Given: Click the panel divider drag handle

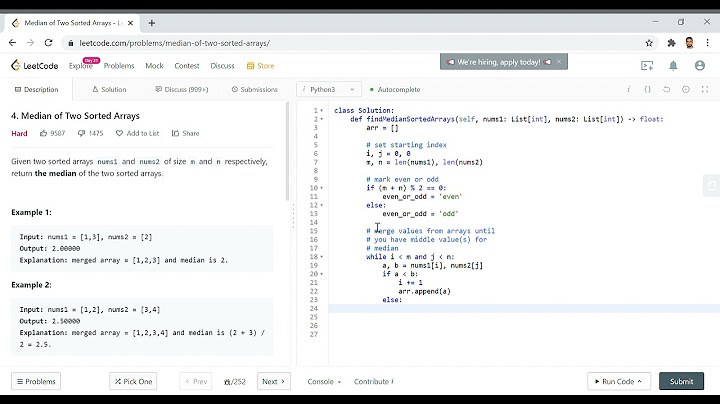Looking at the screenshot, I should pyautogui.click(x=293, y=216).
